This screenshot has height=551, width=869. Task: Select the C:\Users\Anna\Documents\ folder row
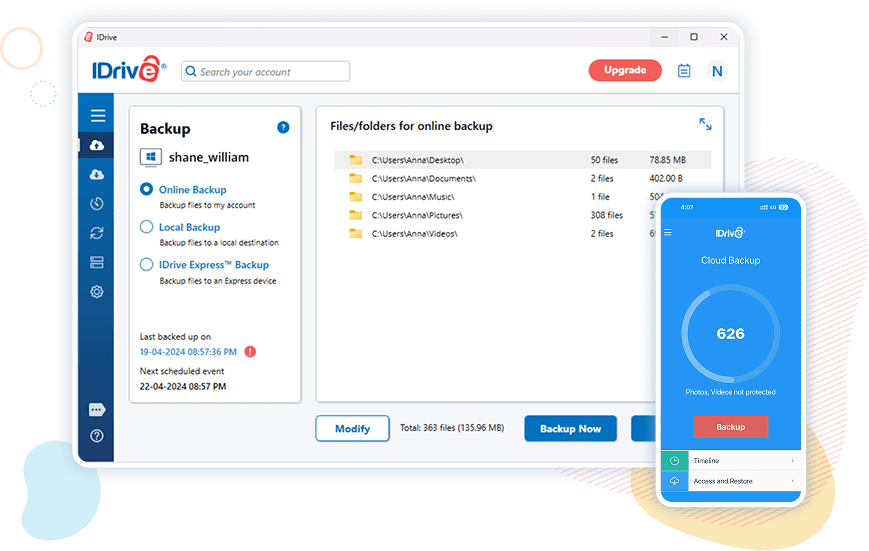tap(523, 178)
